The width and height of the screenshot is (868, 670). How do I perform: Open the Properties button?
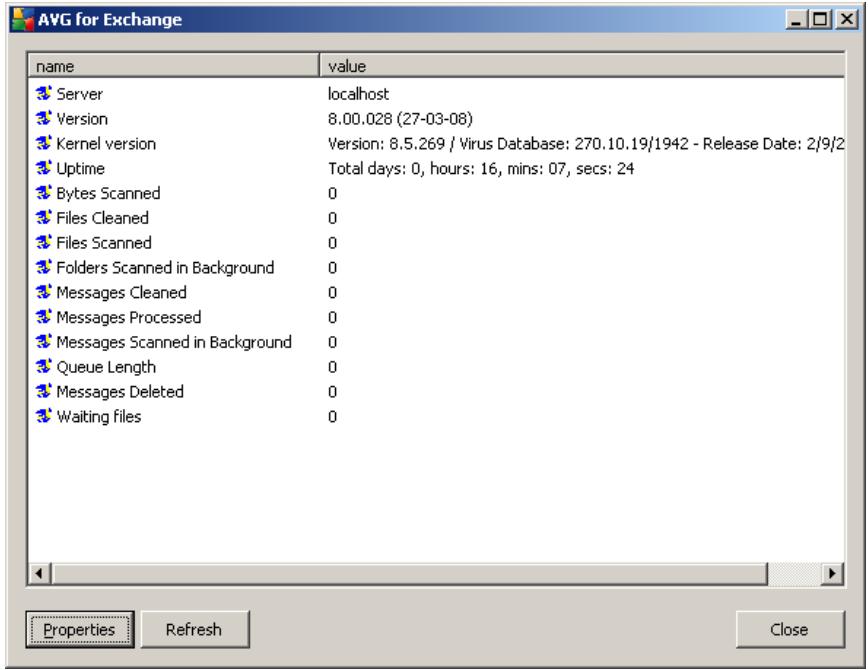pos(80,630)
